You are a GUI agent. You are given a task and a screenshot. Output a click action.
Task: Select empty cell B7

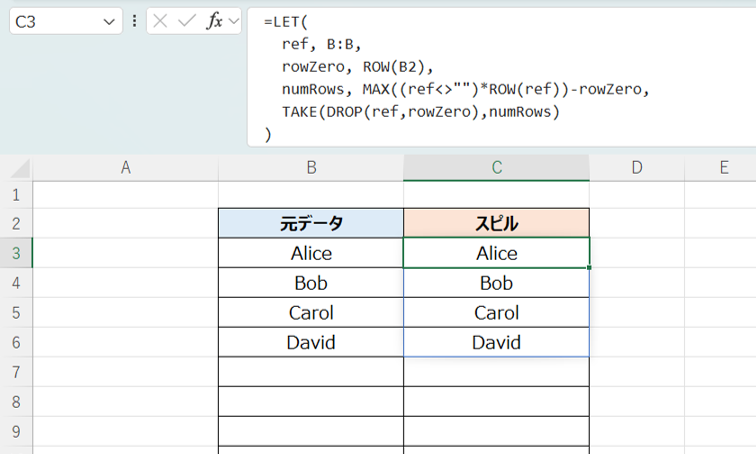(311, 372)
